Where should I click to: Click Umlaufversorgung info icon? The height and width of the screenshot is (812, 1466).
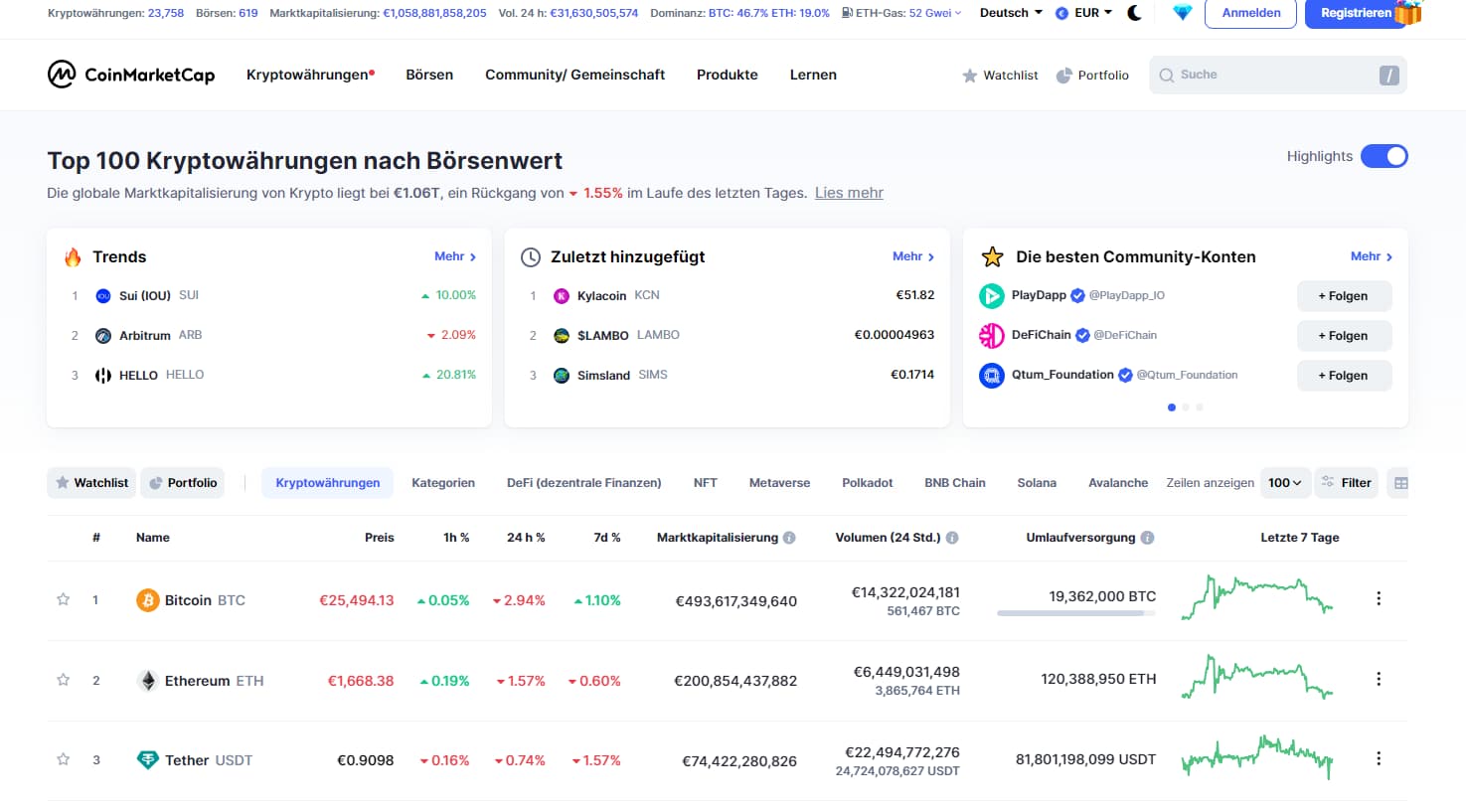pos(1147,538)
